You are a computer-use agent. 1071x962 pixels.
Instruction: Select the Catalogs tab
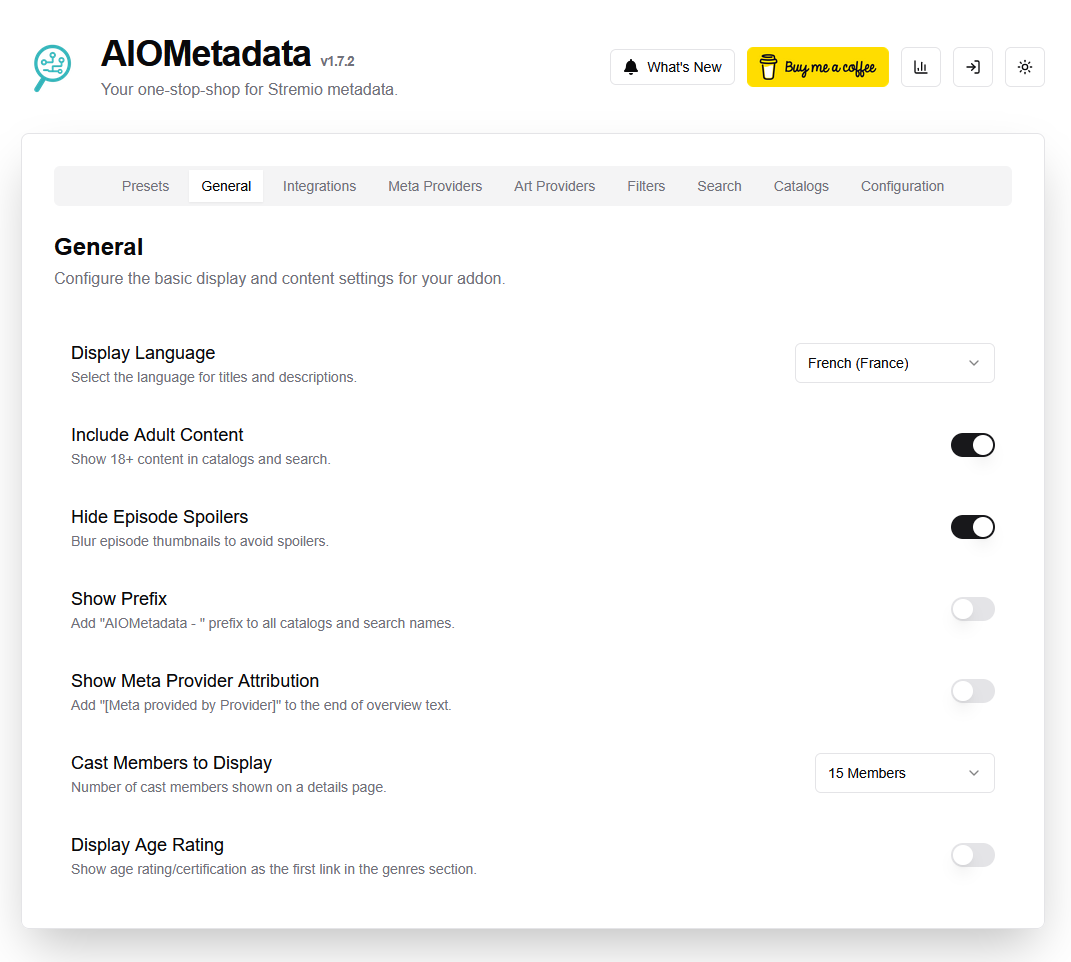(800, 186)
